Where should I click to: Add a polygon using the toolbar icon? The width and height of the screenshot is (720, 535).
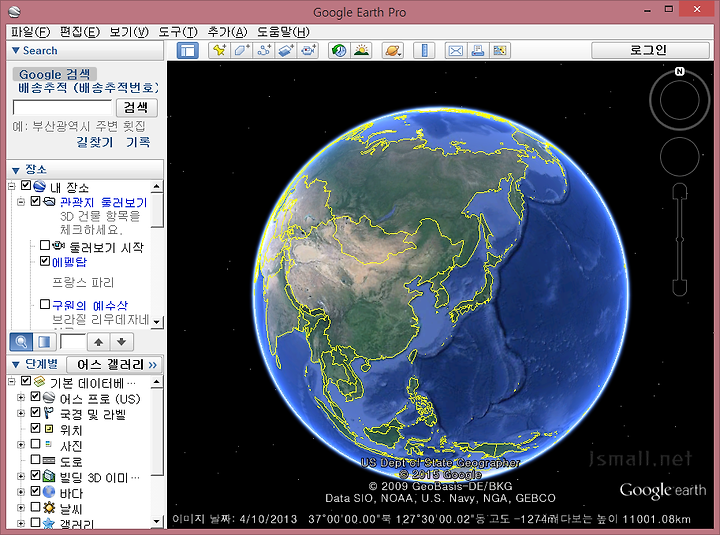(242, 51)
